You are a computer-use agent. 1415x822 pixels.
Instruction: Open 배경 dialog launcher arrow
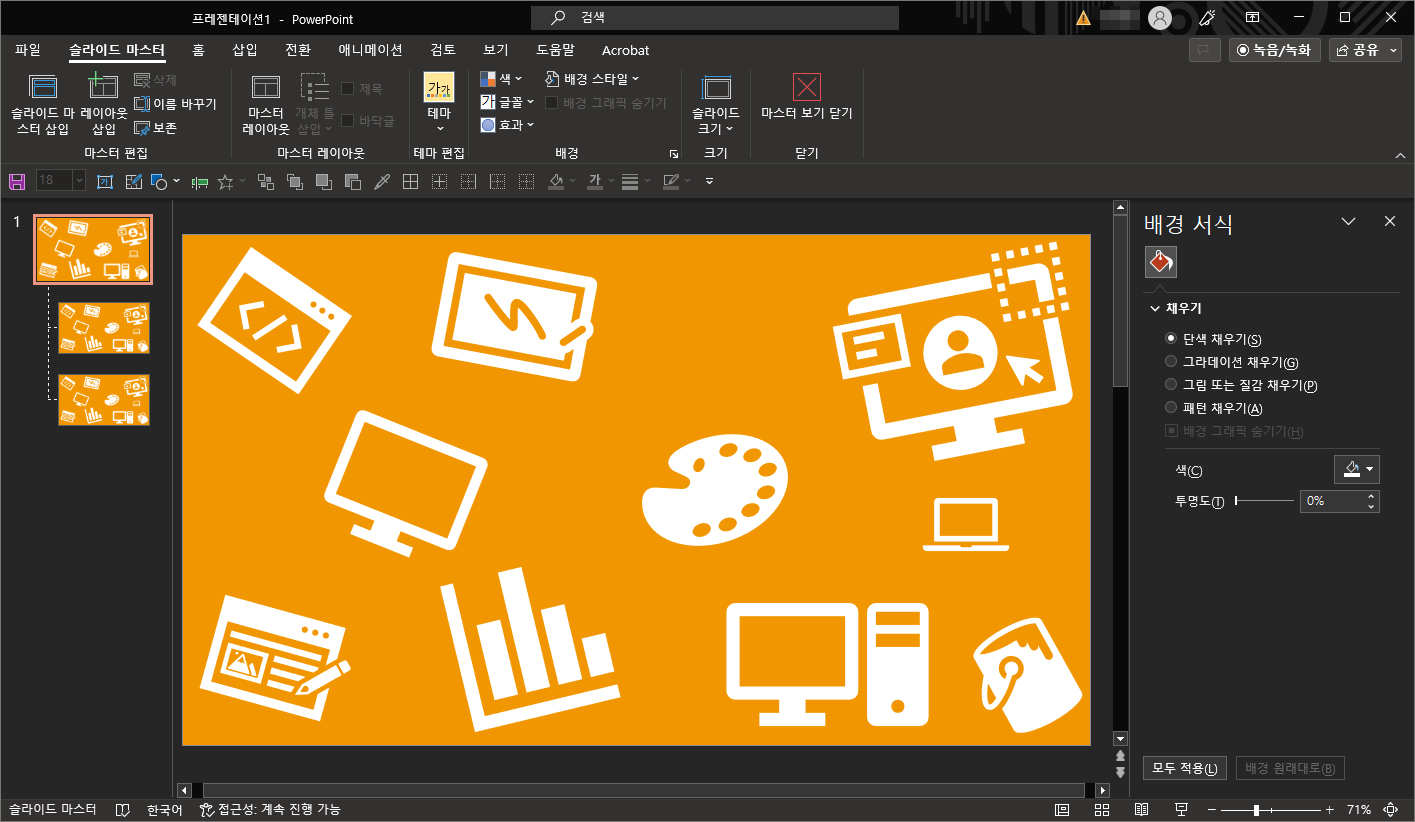[x=674, y=154]
